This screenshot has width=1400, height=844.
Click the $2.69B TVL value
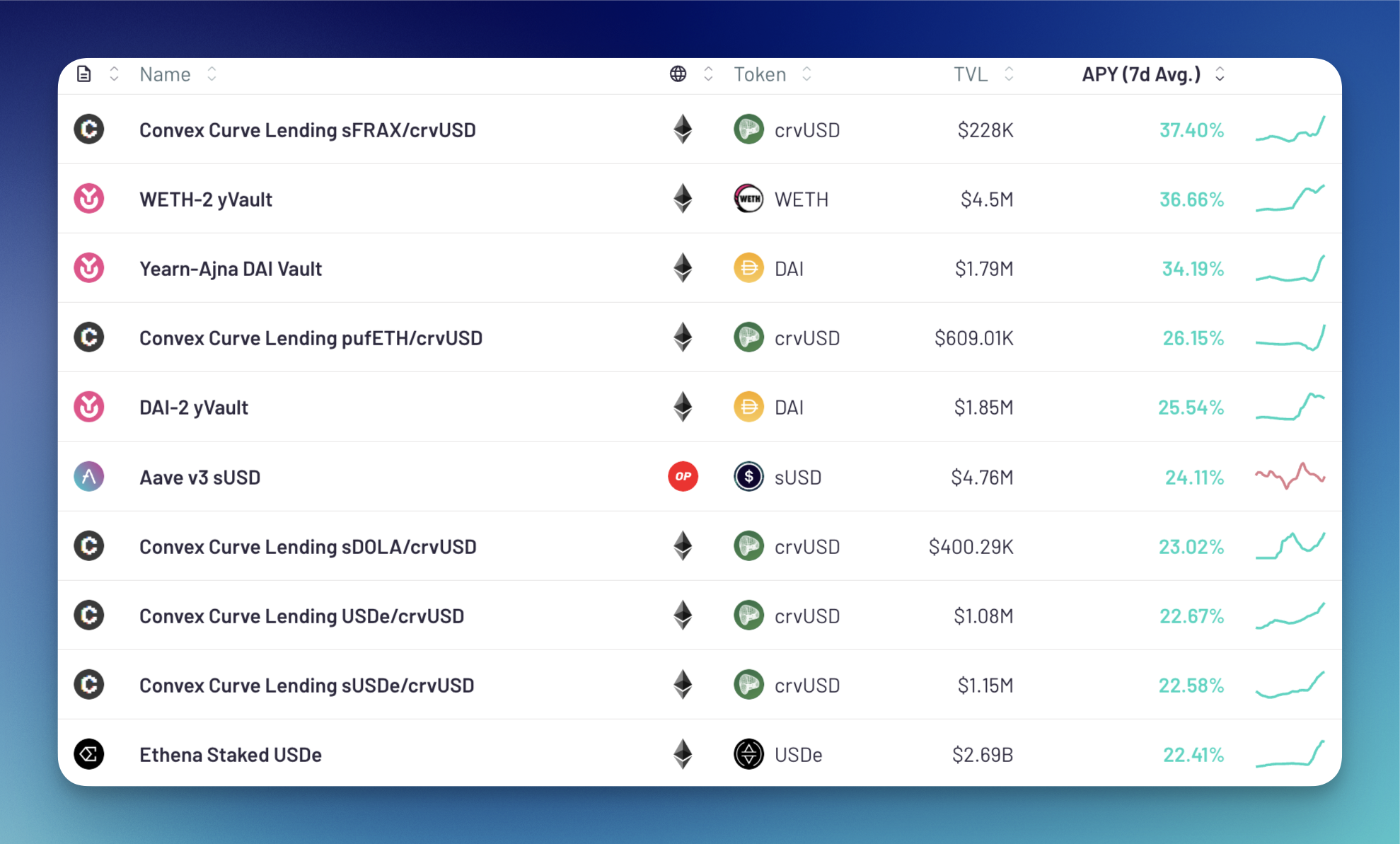point(983,755)
